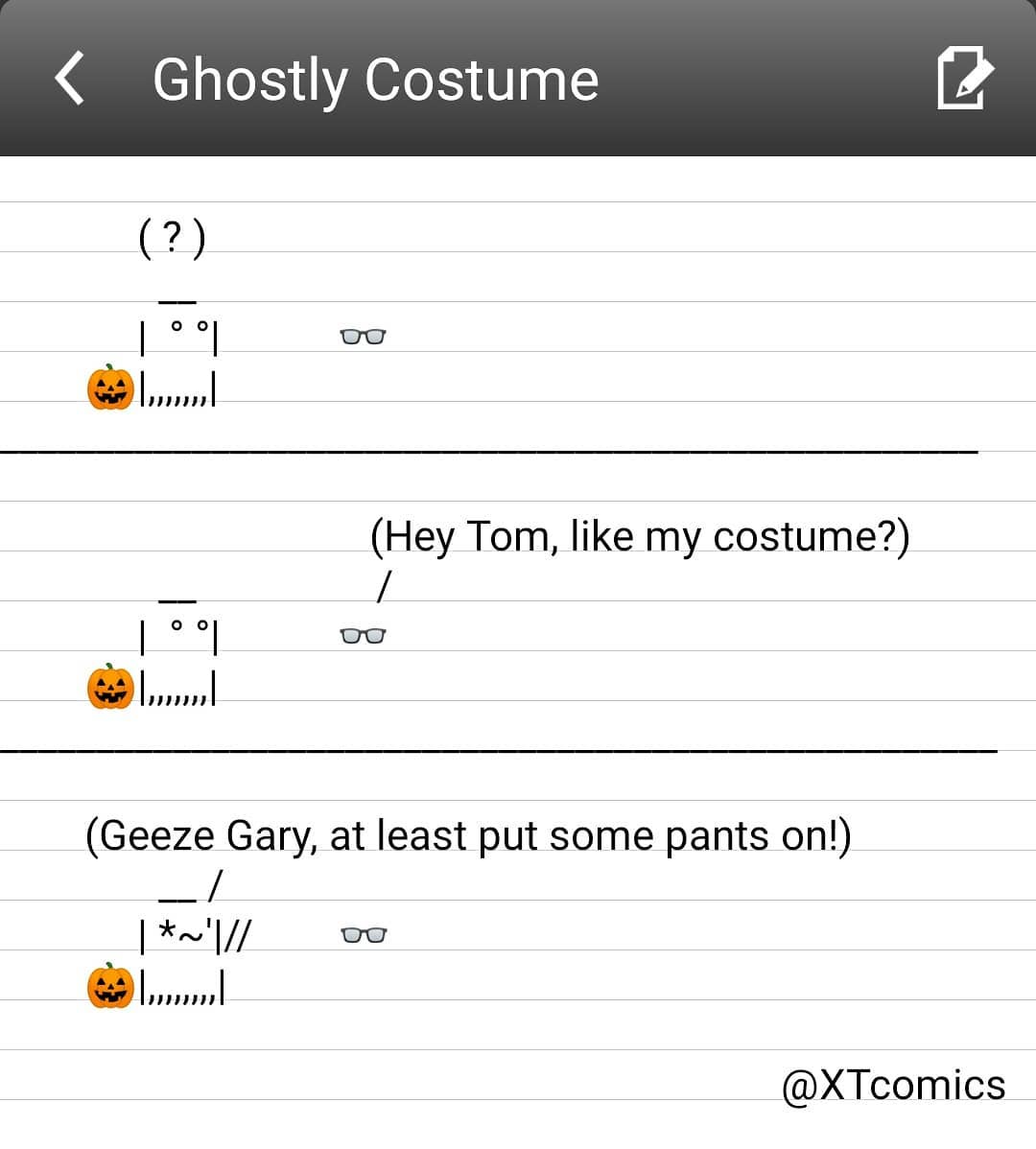
Task: Click the glasses emoji in second panel
Action: pyautogui.click(x=364, y=636)
